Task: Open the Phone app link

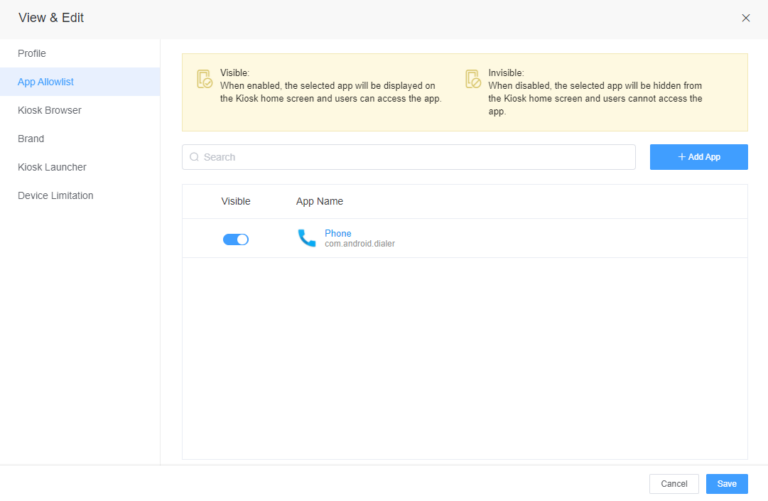Action: click(x=338, y=233)
